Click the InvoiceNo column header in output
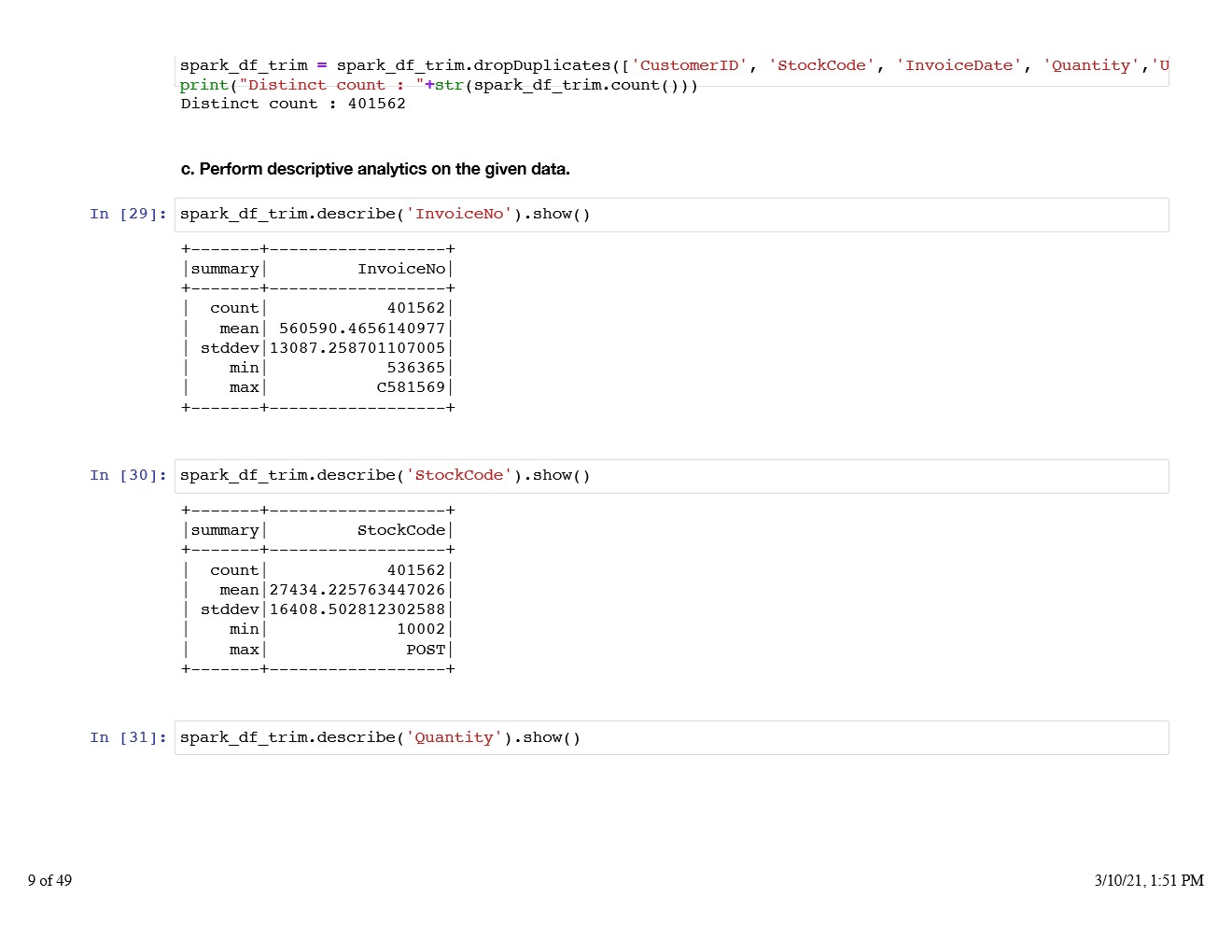1232x952 pixels. pos(401,269)
